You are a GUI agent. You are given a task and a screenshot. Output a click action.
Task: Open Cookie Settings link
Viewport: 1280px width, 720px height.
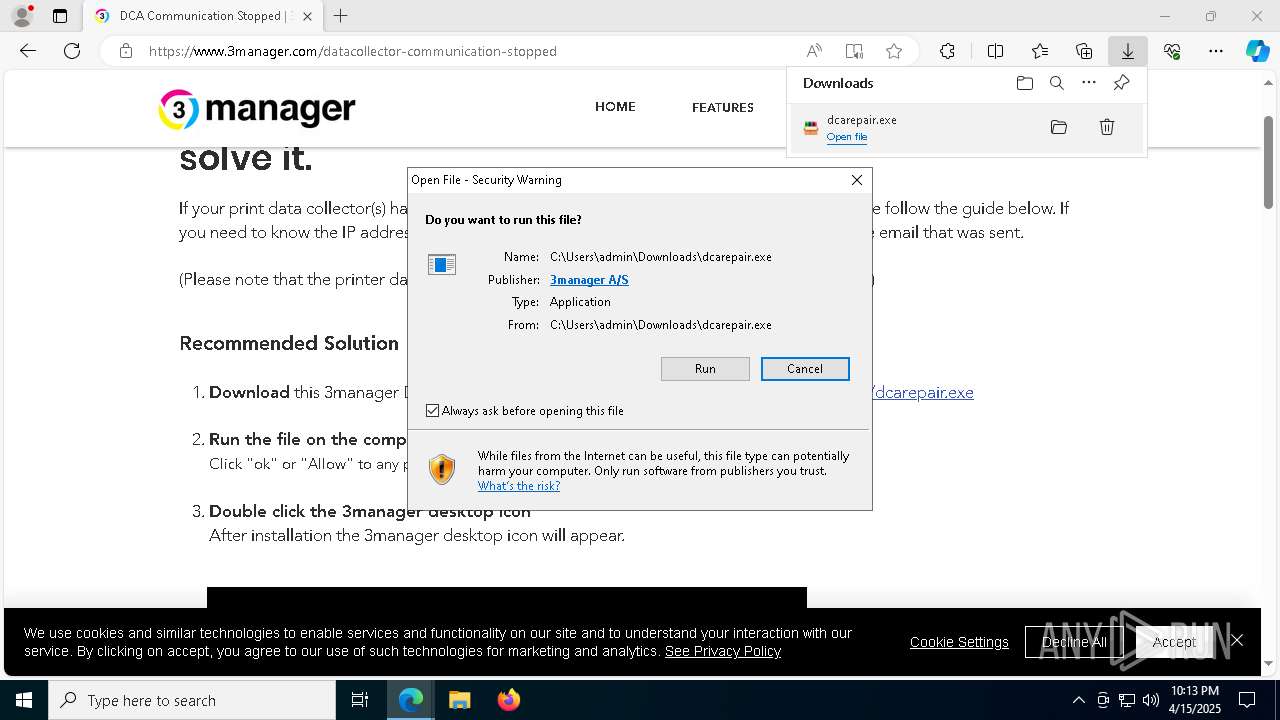[x=959, y=642]
